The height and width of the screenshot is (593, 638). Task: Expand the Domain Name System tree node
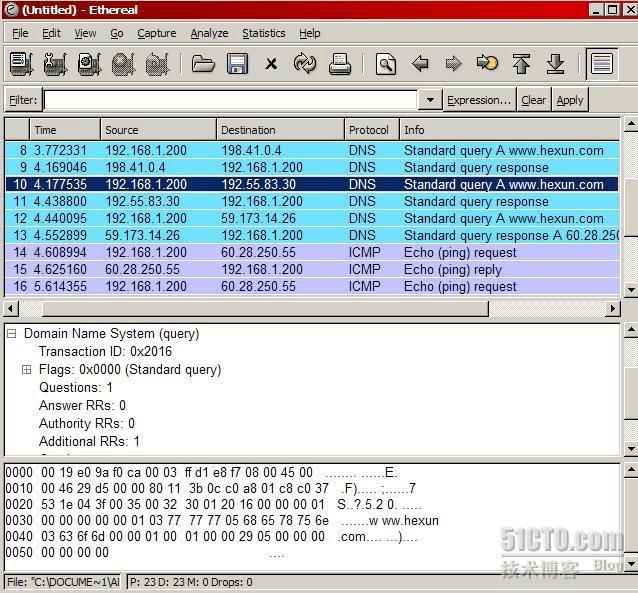(12, 334)
